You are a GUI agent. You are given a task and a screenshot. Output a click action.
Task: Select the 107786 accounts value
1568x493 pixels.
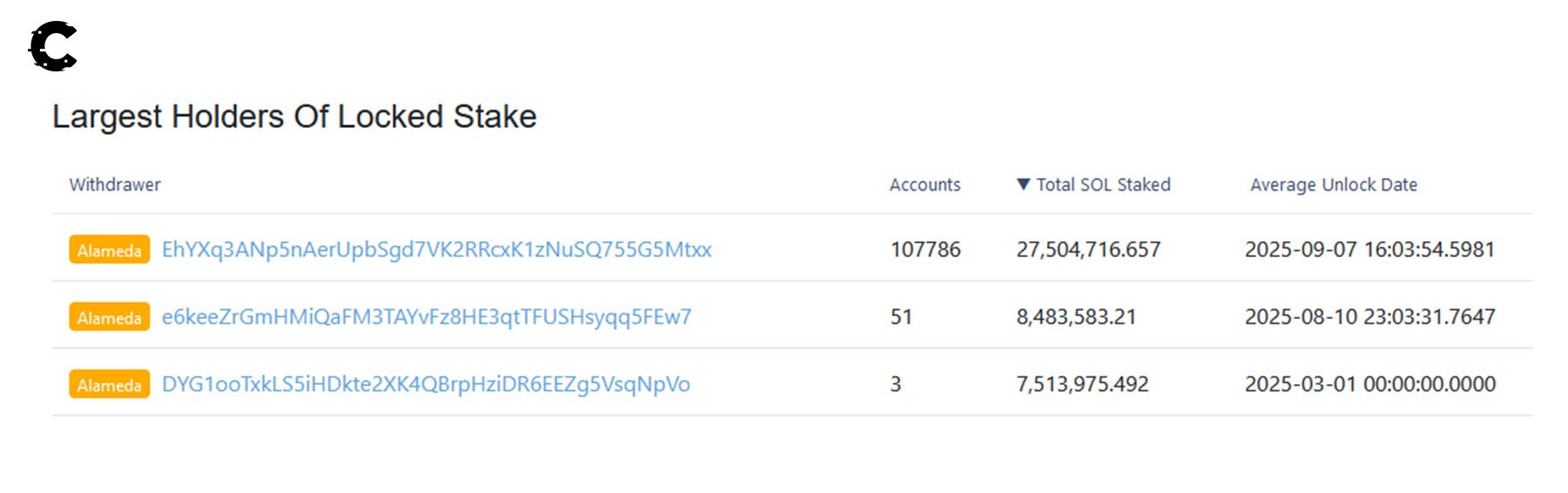(925, 250)
